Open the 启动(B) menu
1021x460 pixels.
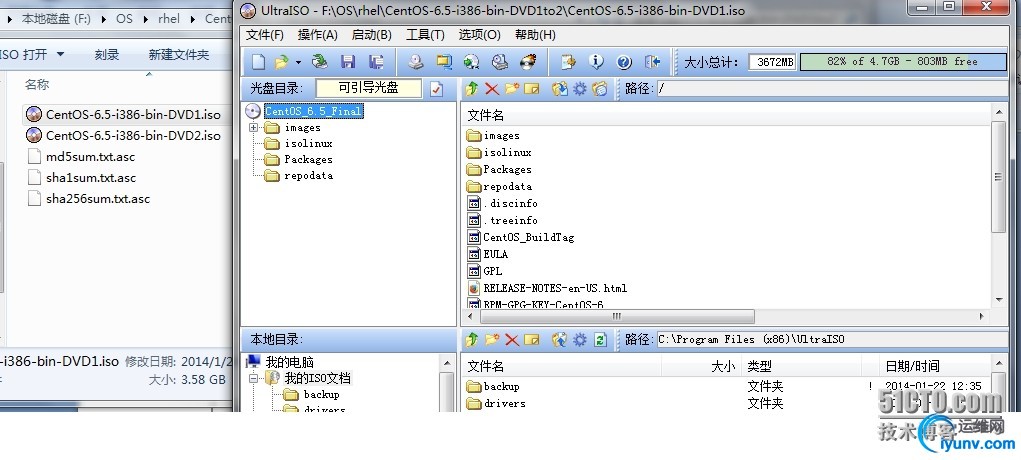tap(372, 35)
